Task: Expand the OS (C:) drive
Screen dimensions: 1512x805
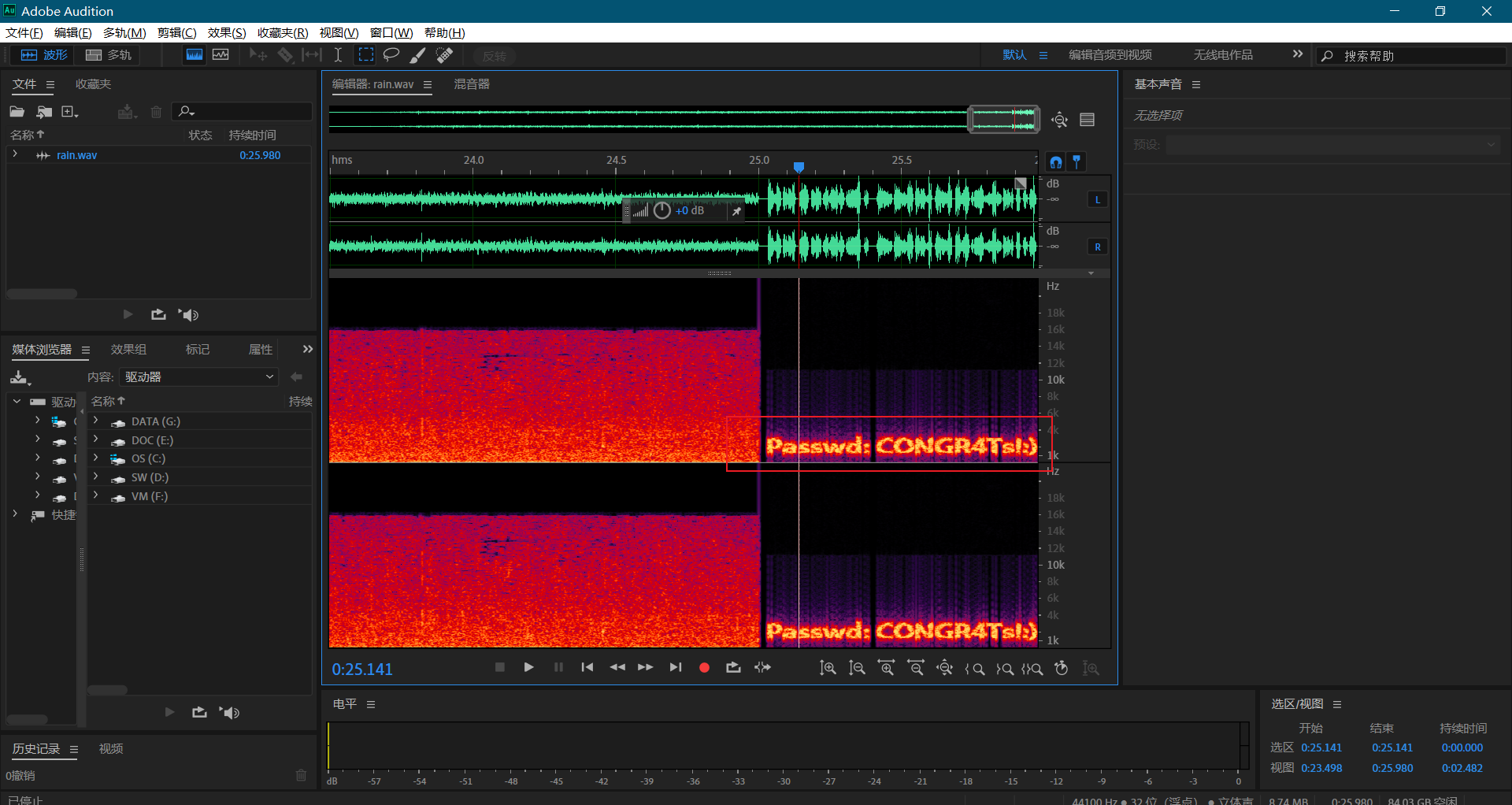Action: pos(95,458)
